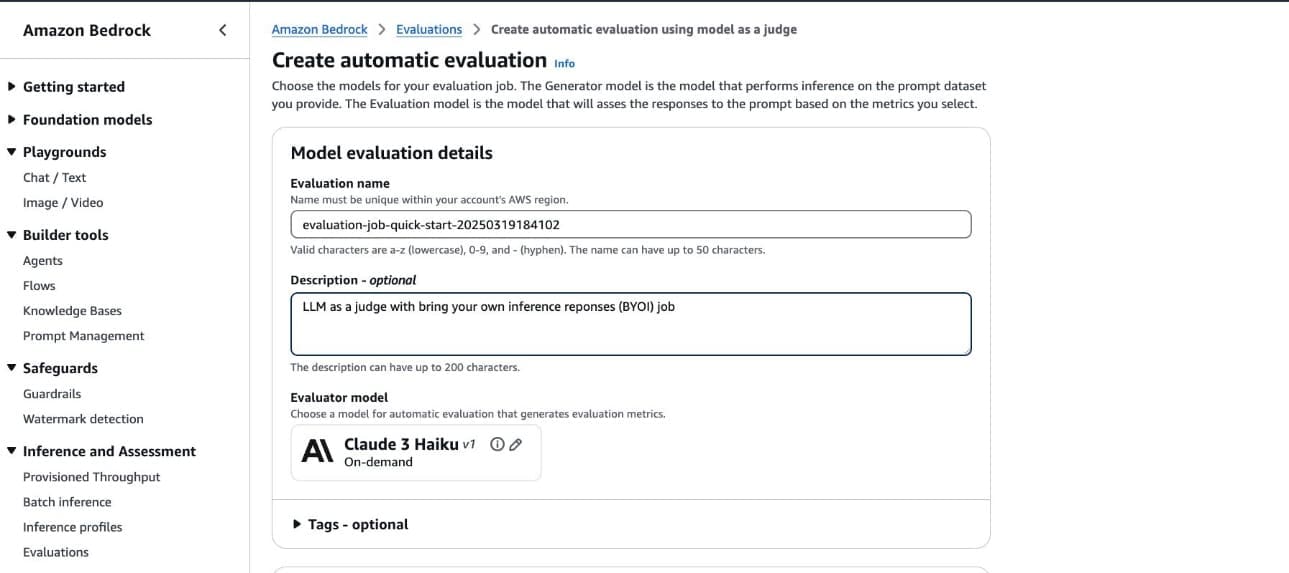Collapse the Amazon Bedrock sidebar chevron
The width and height of the screenshot is (1289, 573).
[x=222, y=30]
